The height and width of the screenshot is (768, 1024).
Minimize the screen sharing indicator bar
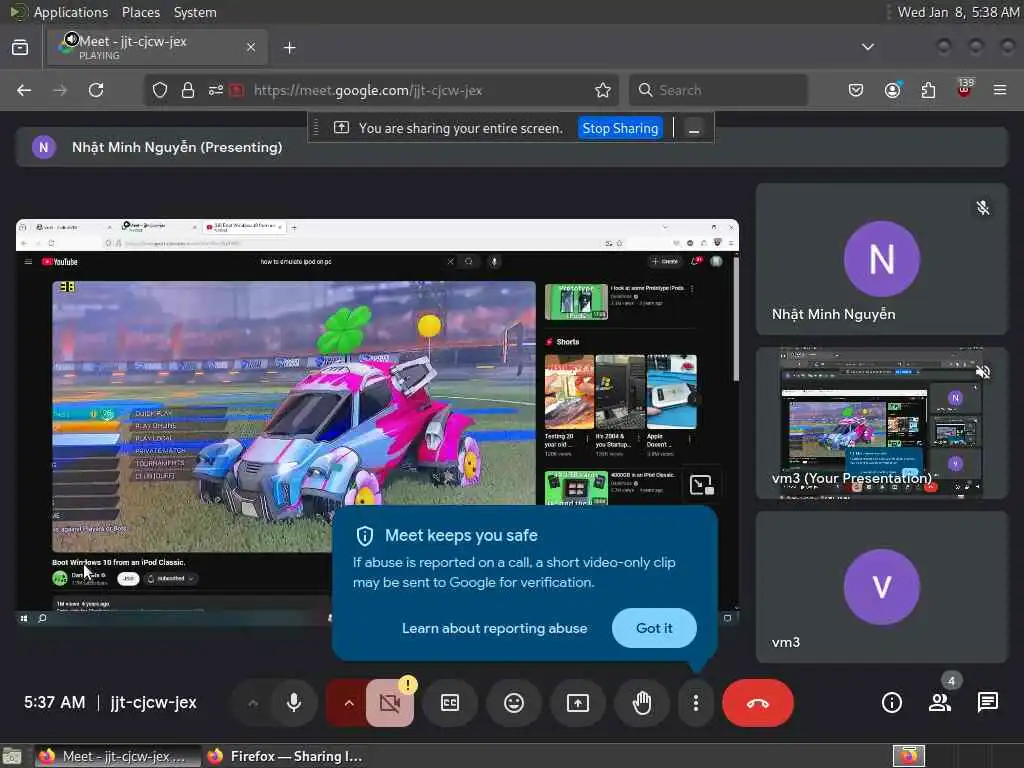694,129
